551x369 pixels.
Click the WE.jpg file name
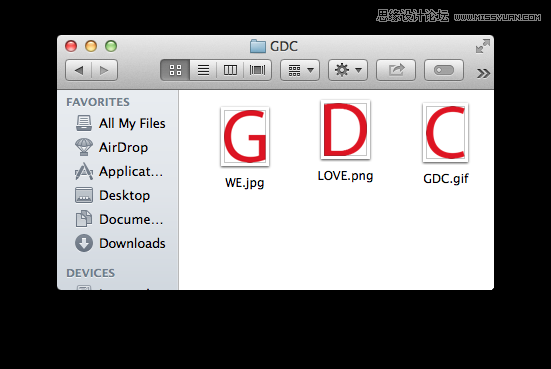pyautogui.click(x=245, y=183)
